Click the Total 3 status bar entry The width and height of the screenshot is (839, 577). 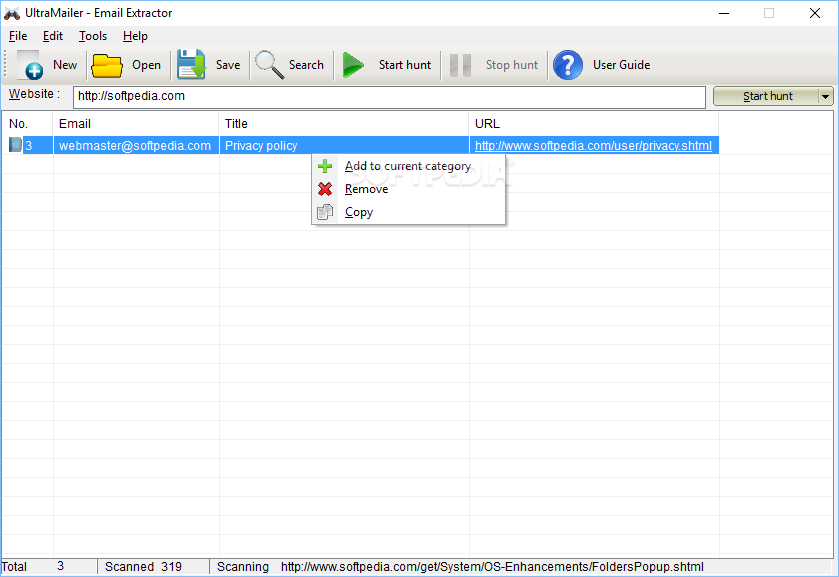pos(49,566)
